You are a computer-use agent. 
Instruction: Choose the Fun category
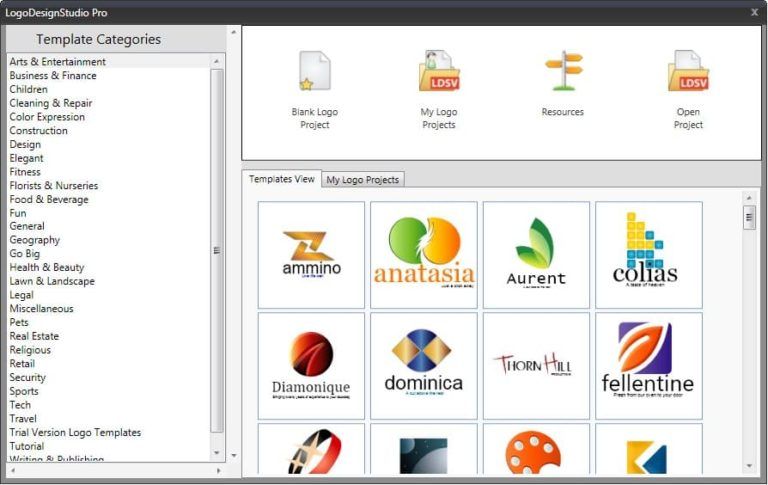(18, 213)
